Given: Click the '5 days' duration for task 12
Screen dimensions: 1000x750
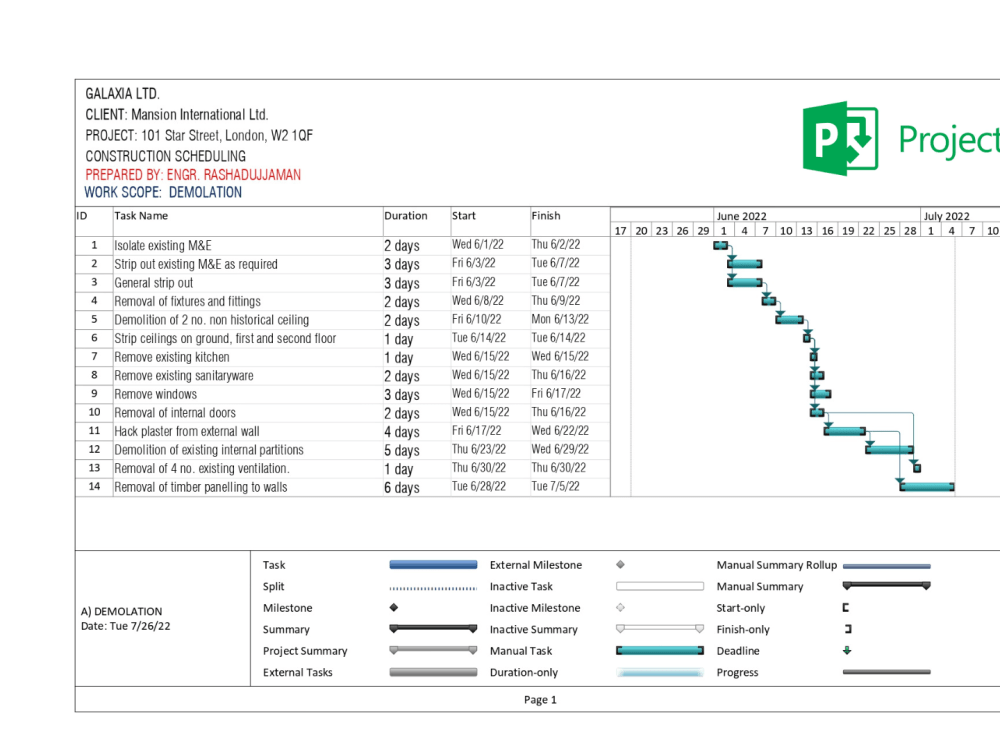Looking at the screenshot, I should (x=402, y=450).
